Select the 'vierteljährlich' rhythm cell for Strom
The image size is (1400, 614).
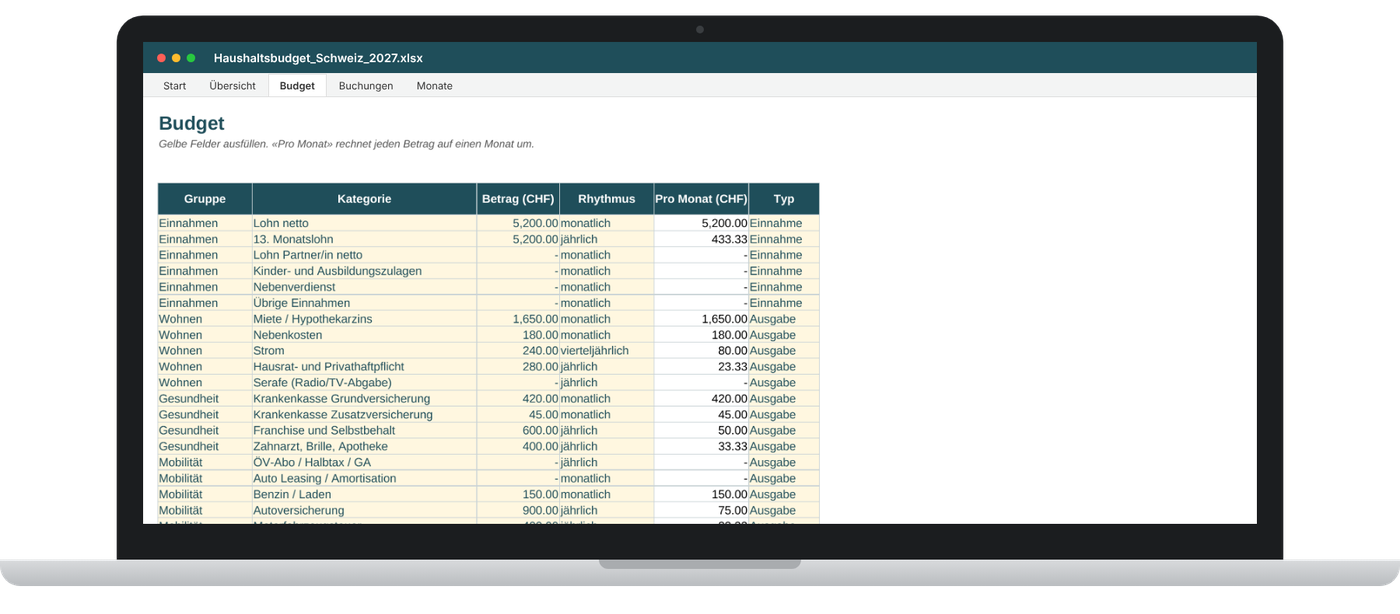(x=607, y=351)
